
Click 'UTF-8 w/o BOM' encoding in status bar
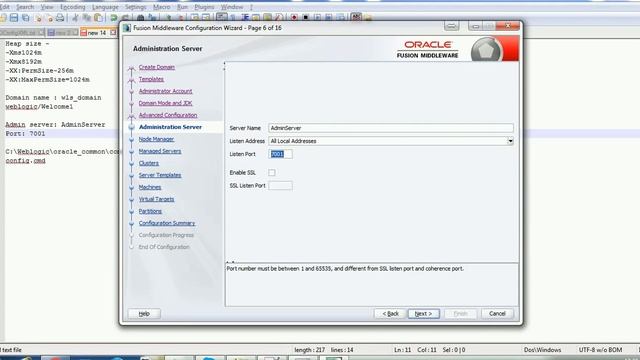(600, 350)
